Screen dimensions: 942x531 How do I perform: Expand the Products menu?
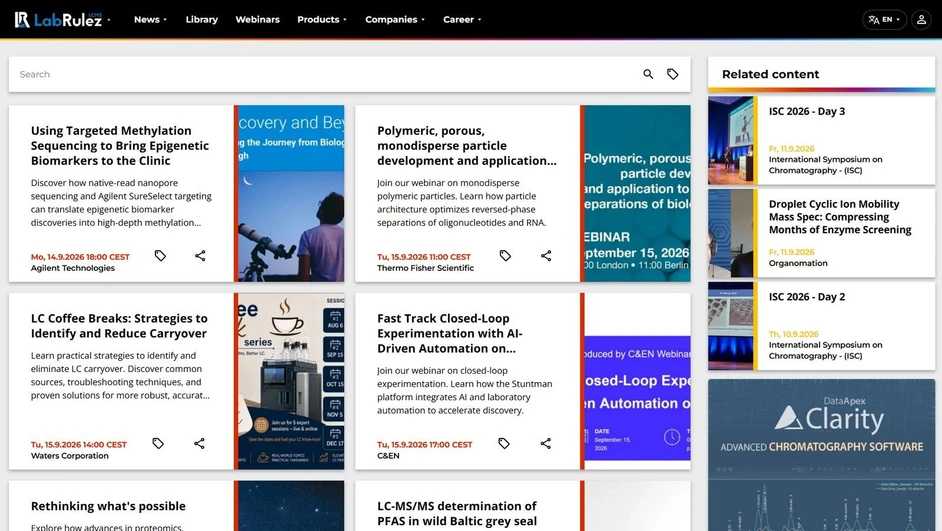click(322, 20)
